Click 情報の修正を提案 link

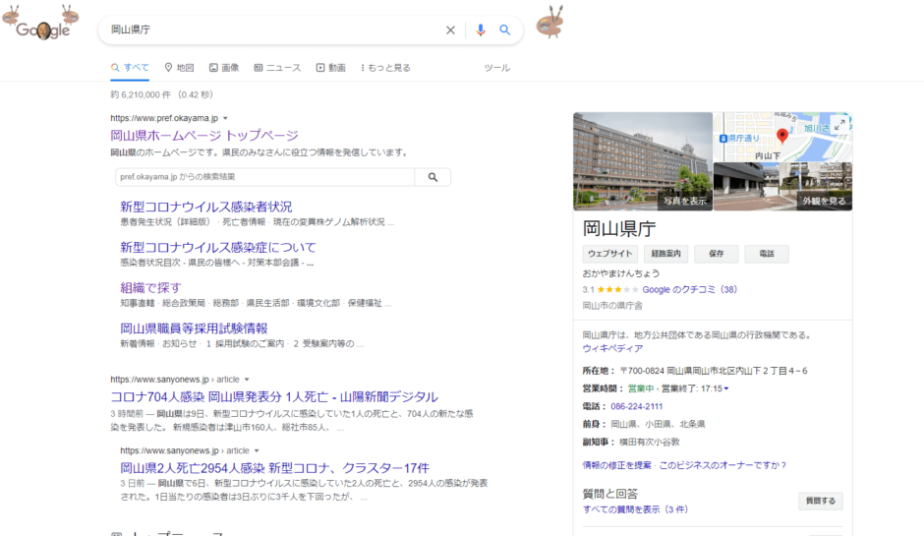click(617, 465)
